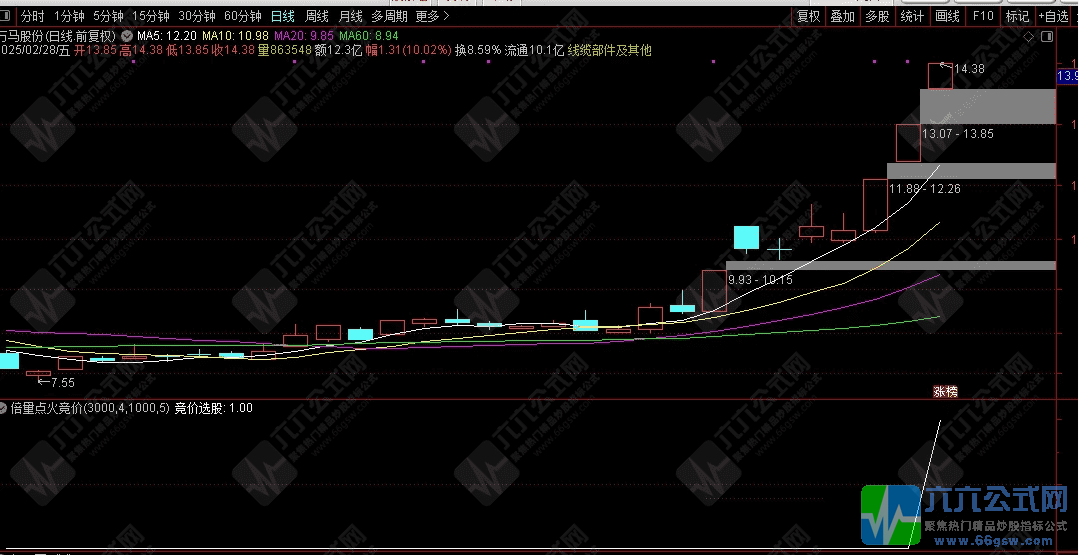Open F10 company information
The width and height of the screenshot is (1079, 555).
[983, 16]
